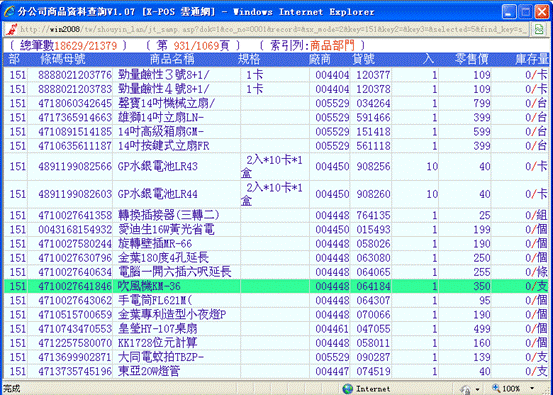Click the Internet Explorer icon in title bar
Screen dimensions: 553x395
(x=9, y=11)
